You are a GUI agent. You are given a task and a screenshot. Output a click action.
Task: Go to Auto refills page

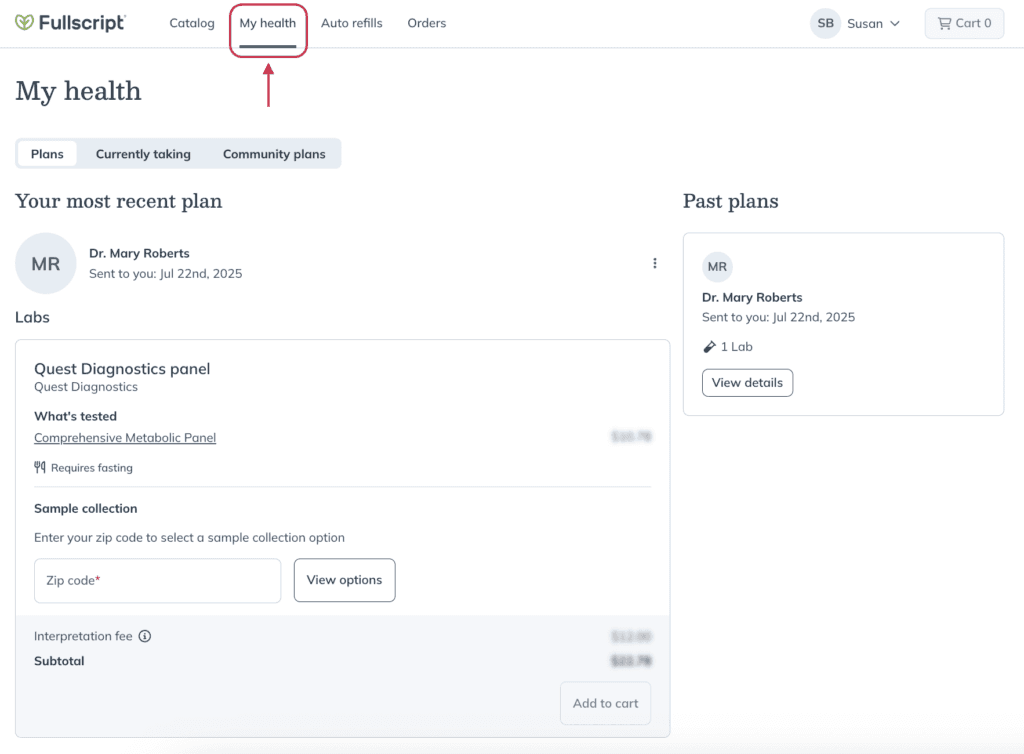tap(351, 23)
